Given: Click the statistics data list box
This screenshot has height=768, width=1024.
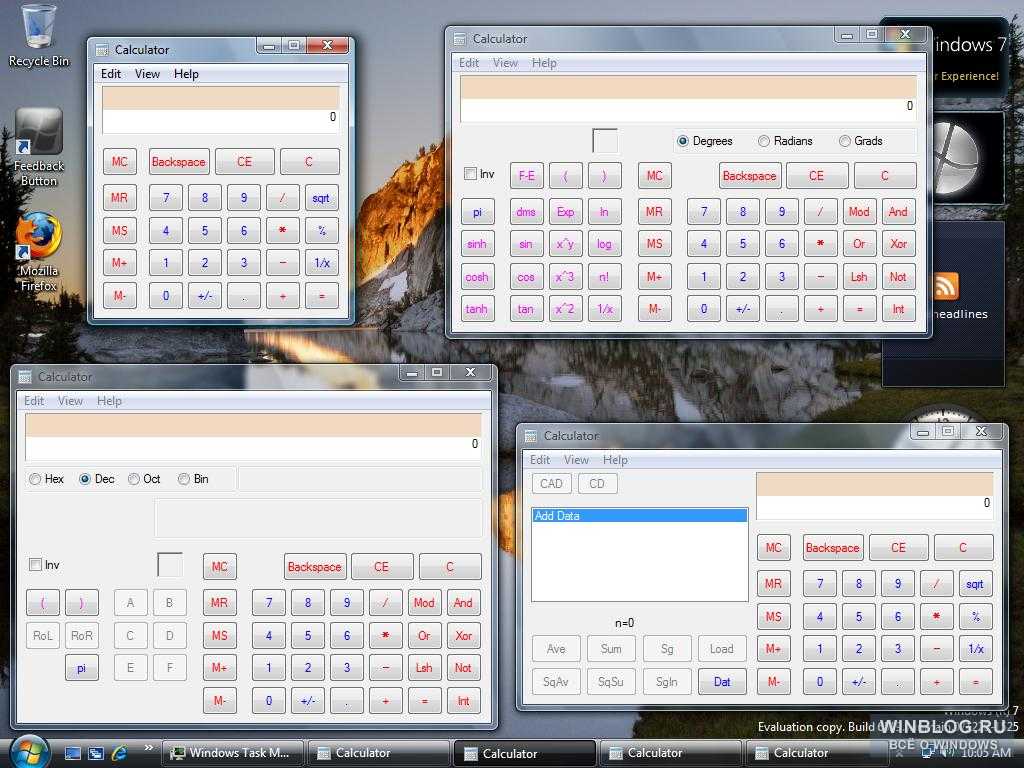Looking at the screenshot, I should pyautogui.click(x=639, y=554).
